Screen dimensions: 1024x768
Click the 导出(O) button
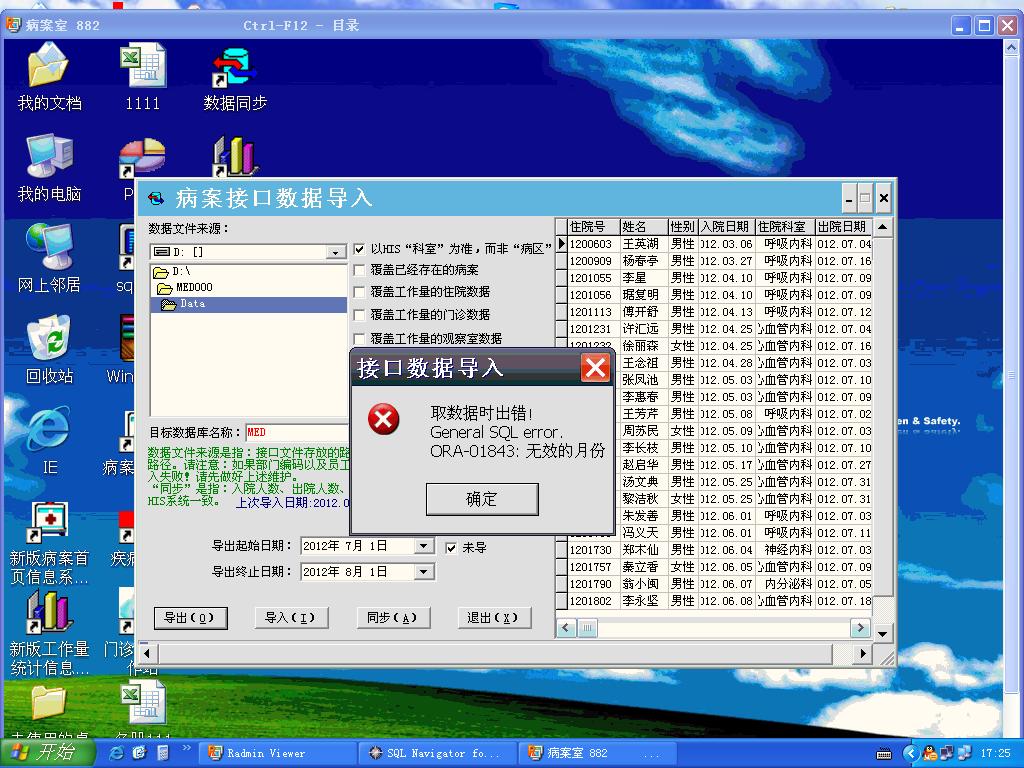191,618
